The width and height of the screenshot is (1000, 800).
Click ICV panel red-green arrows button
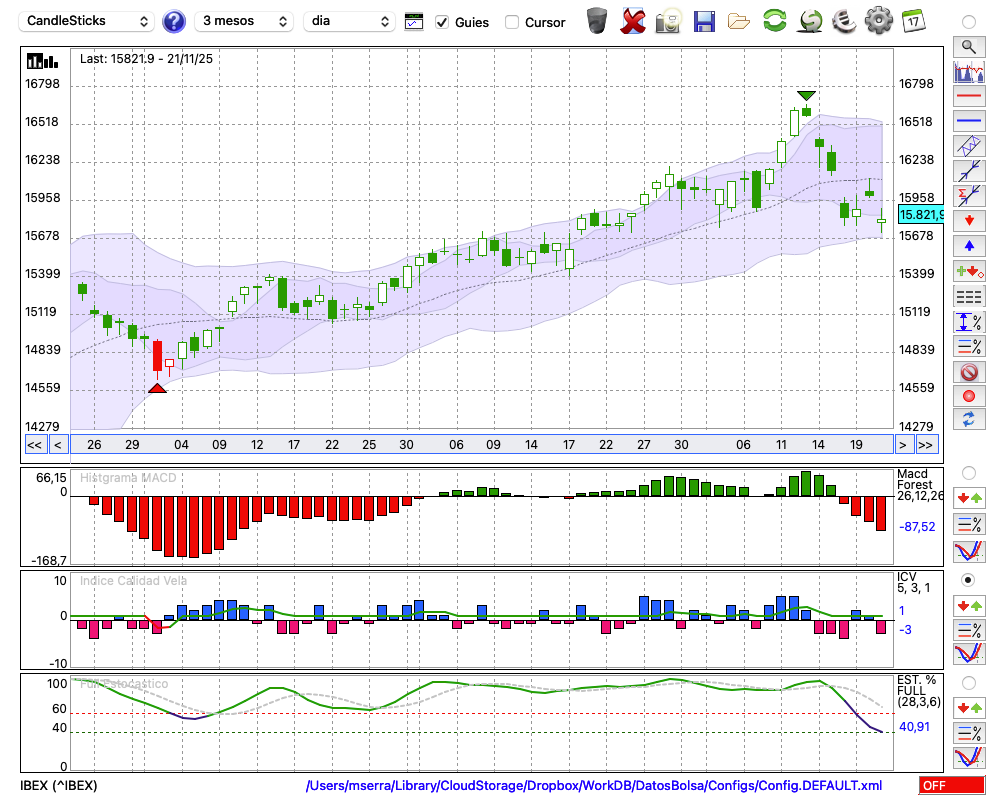(969, 606)
